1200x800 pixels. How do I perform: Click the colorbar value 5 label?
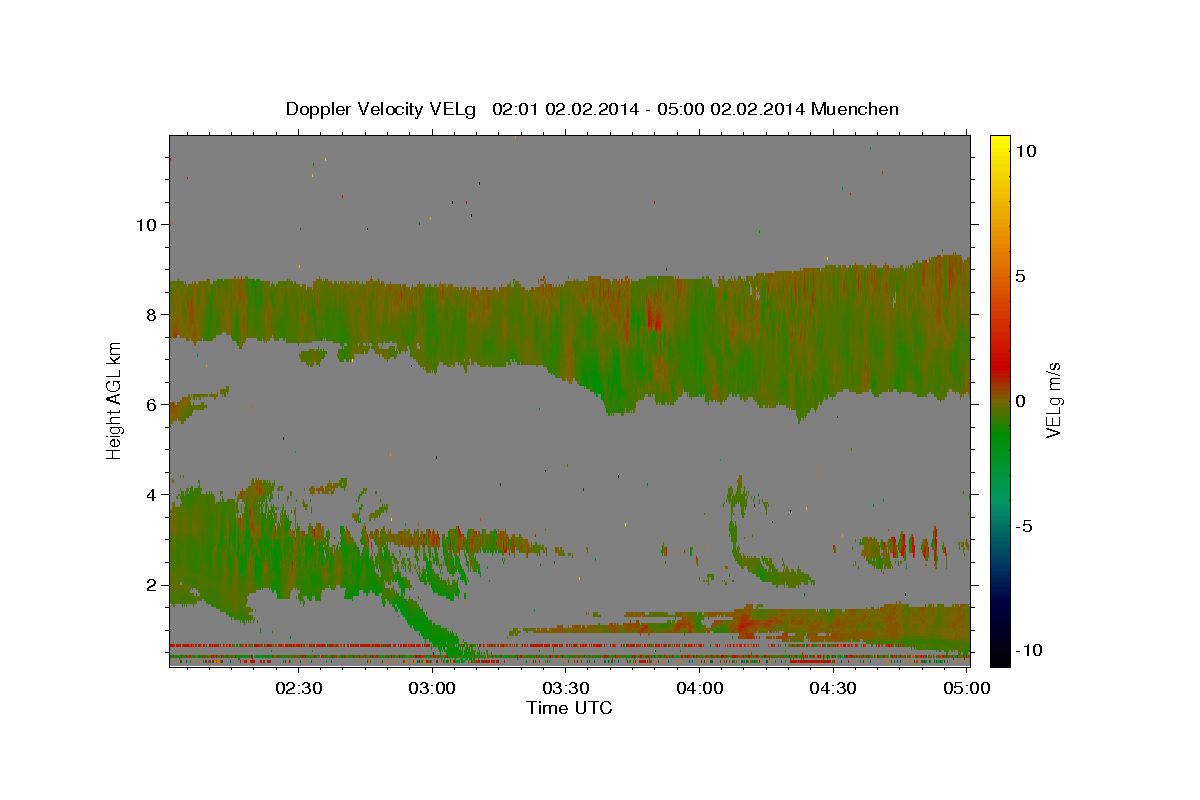(1022, 275)
